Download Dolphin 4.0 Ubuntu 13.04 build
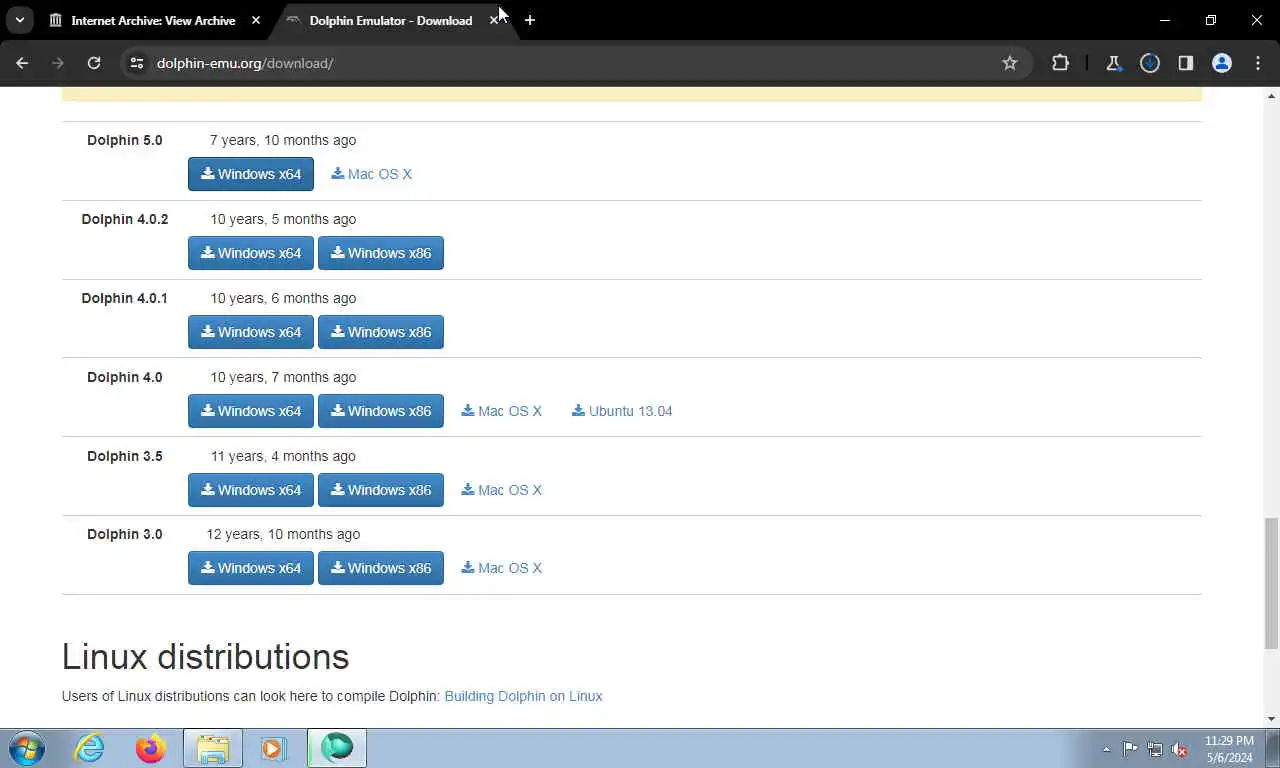Image resolution: width=1280 pixels, height=768 pixels. pyautogui.click(x=622, y=411)
